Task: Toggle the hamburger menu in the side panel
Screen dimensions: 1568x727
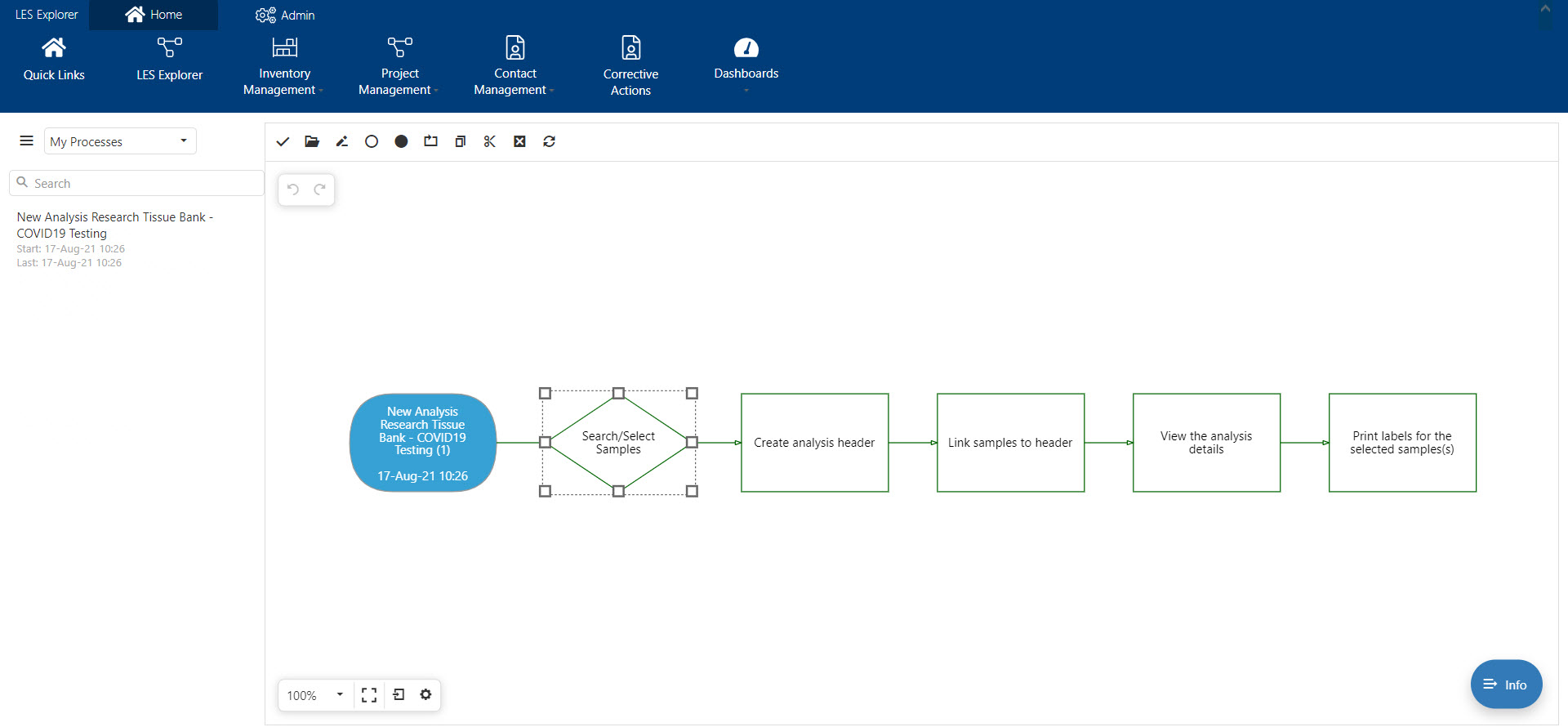Action: (x=26, y=140)
